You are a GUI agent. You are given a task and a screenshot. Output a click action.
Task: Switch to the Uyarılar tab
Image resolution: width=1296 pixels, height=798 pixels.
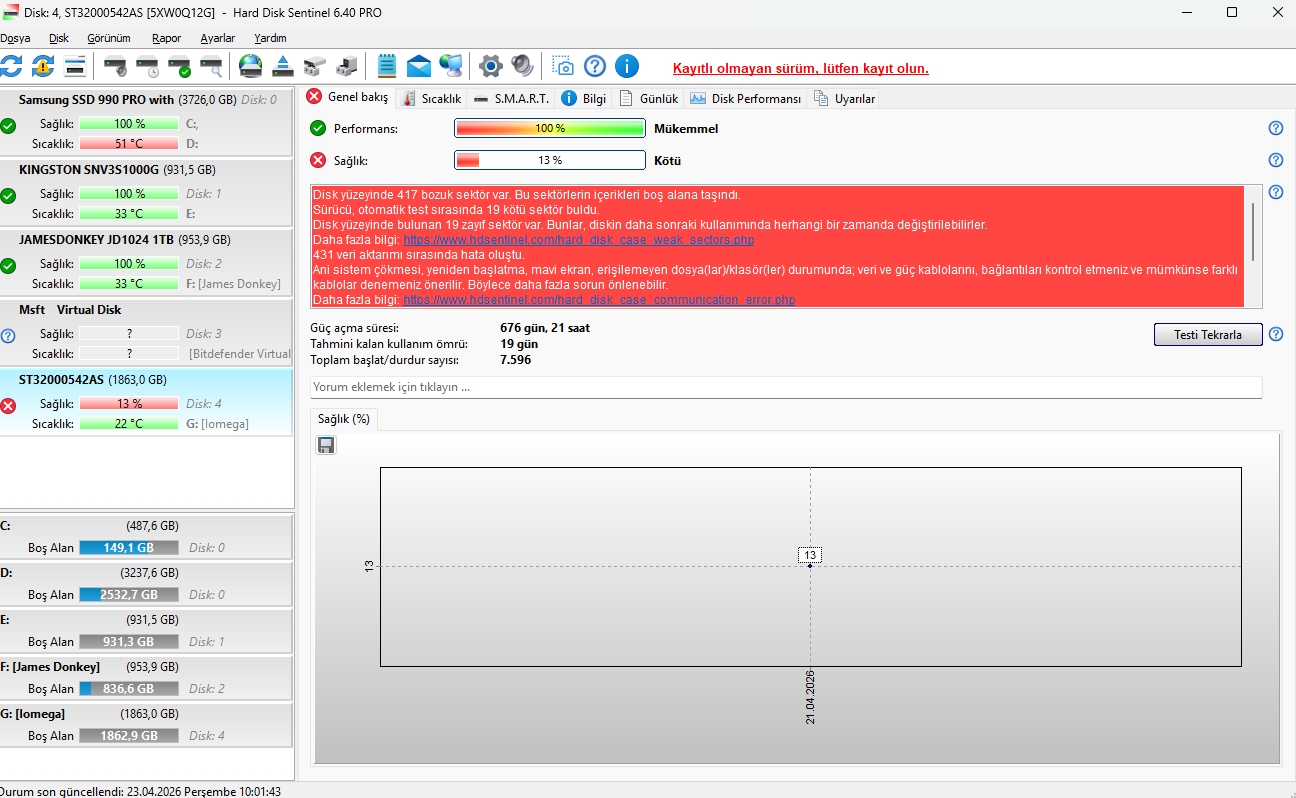pos(845,98)
